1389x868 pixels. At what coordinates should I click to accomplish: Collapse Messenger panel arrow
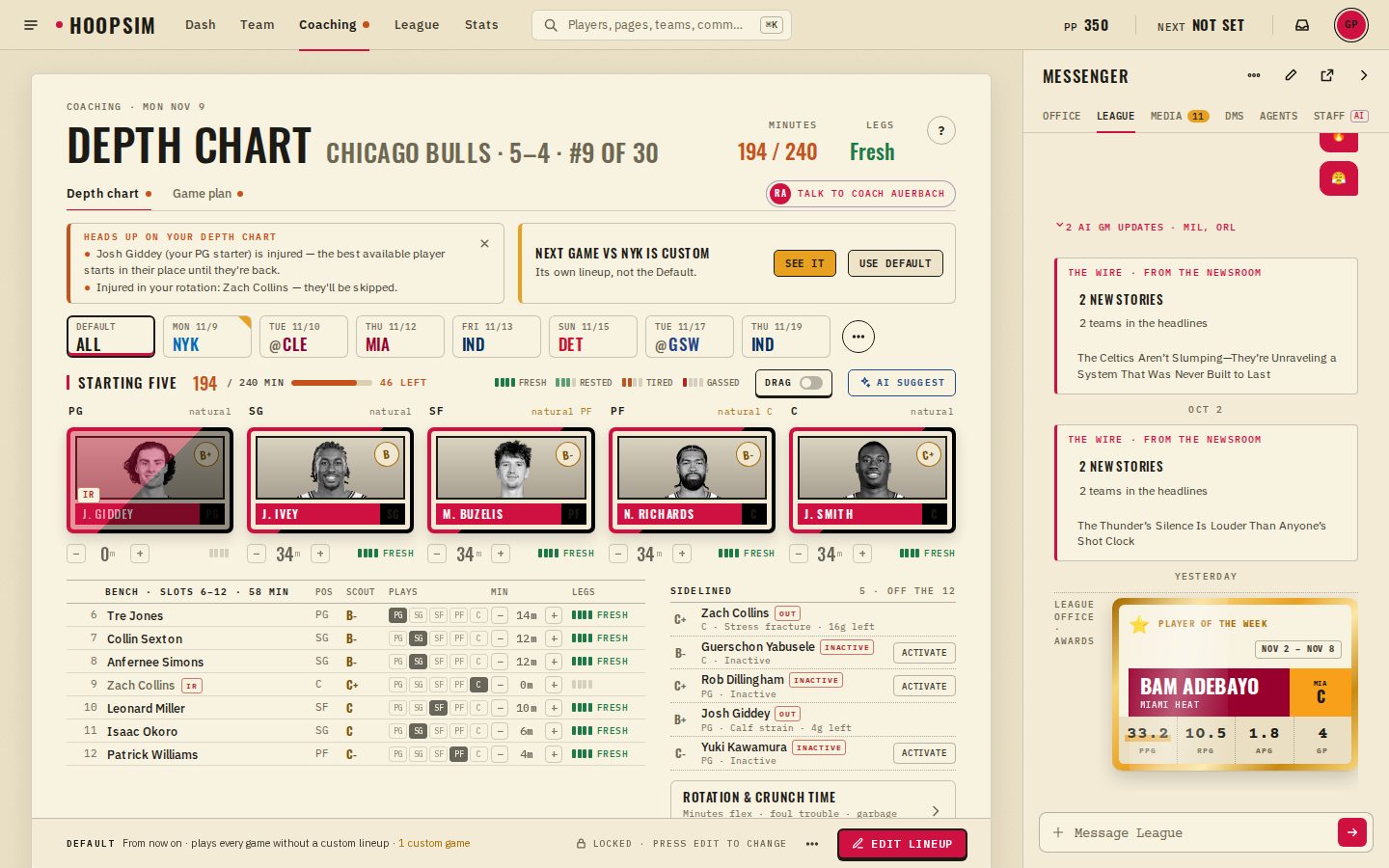click(1364, 75)
